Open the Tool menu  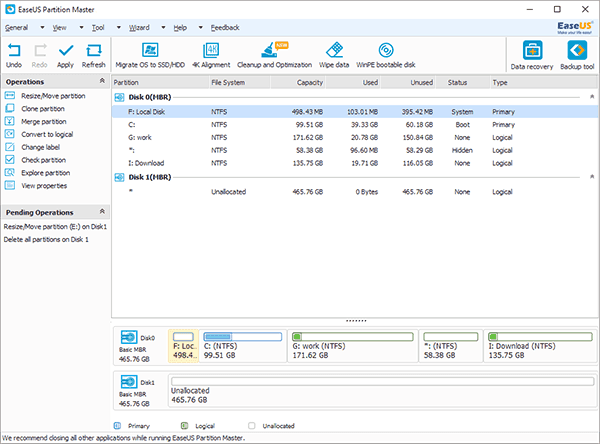click(98, 28)
